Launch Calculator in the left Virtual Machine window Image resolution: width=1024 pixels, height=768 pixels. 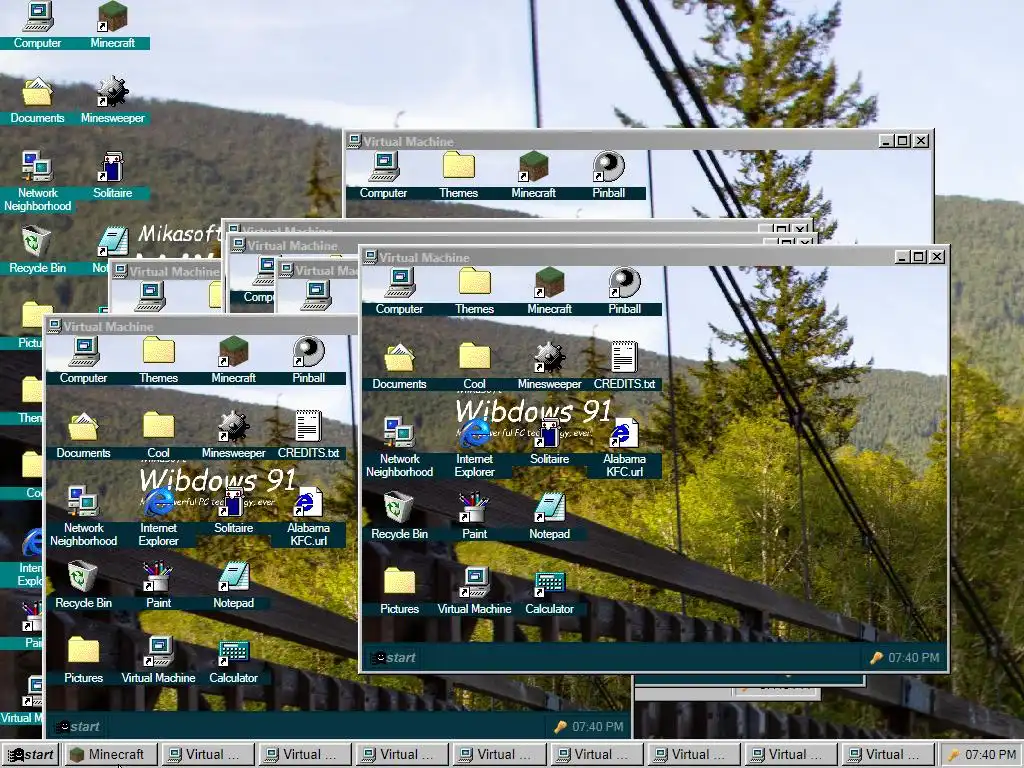tap(233, 661)
